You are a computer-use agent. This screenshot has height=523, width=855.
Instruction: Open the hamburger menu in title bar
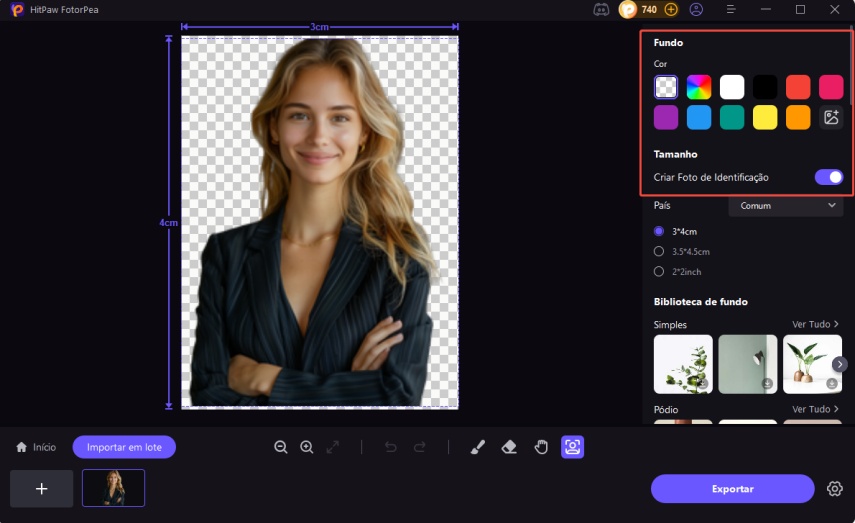pos(731,9)
